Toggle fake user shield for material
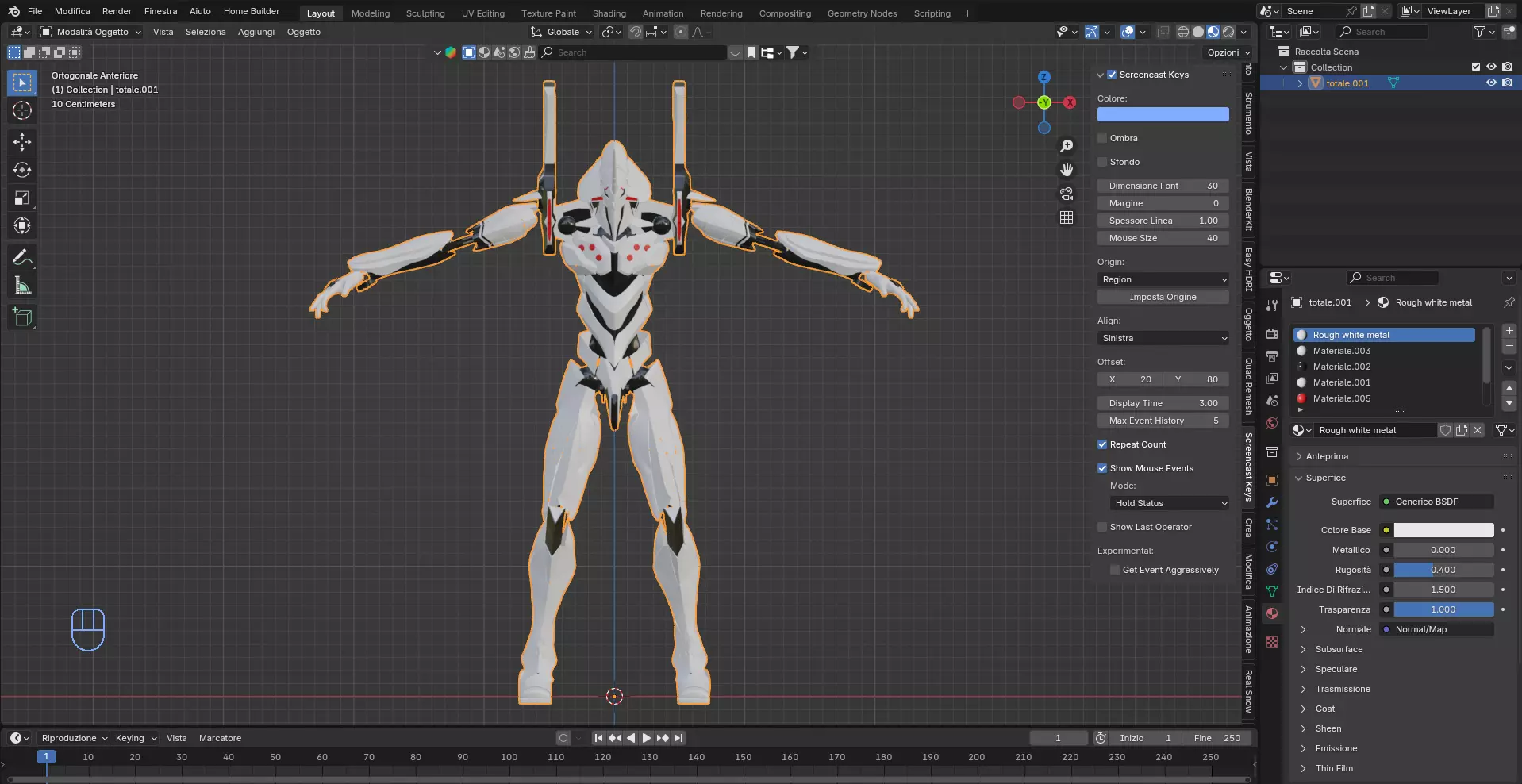The height and width of the screenshot is (784, 1522). (1446, 430)
